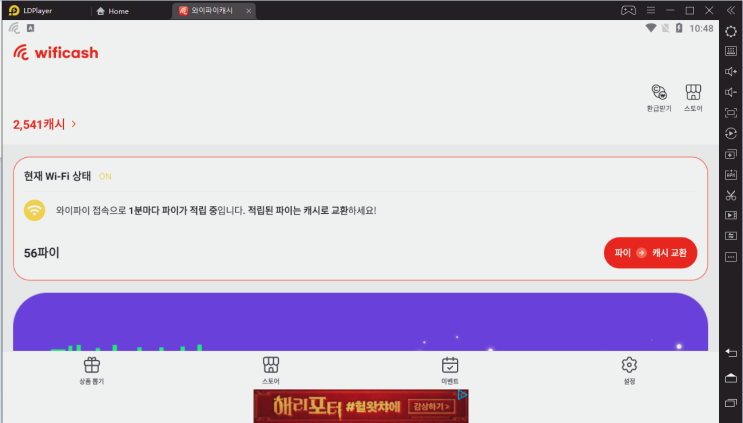
Task: Click the Android home button
Action: tap(731, 378)
